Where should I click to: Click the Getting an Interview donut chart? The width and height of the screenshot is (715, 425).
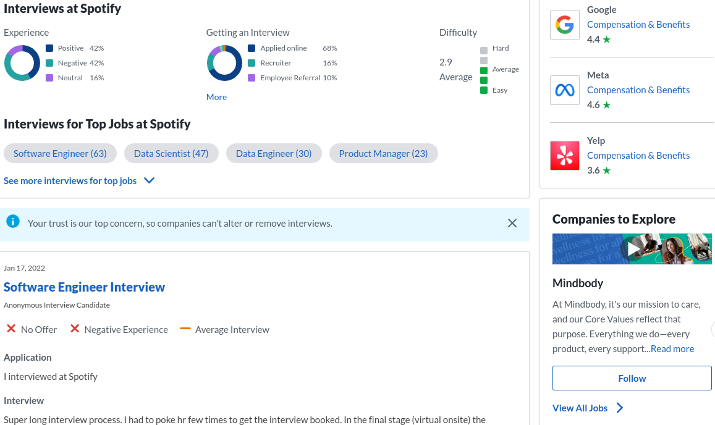[x=224, y=63]
